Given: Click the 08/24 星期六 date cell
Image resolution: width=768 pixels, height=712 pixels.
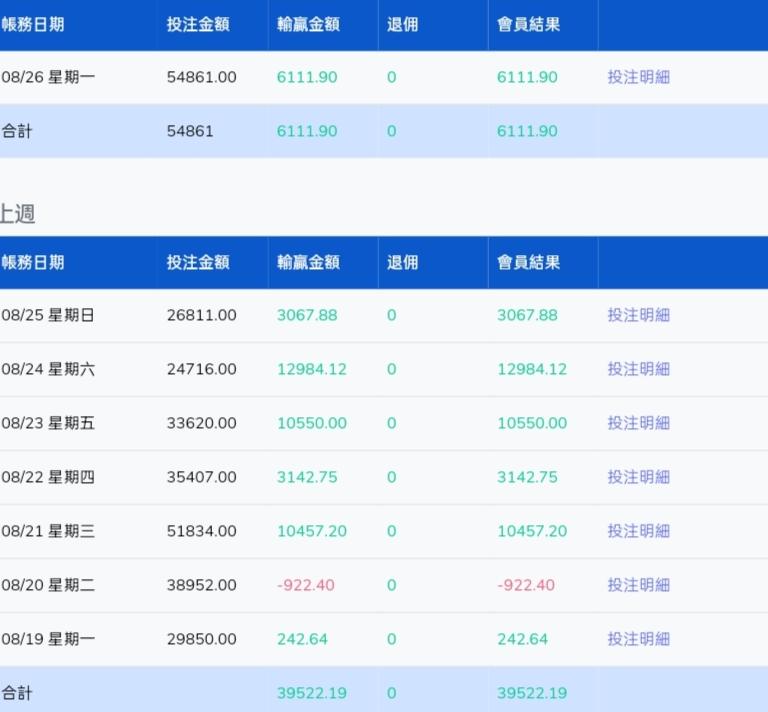Looking at the screenshot, I should click(48, 369).
